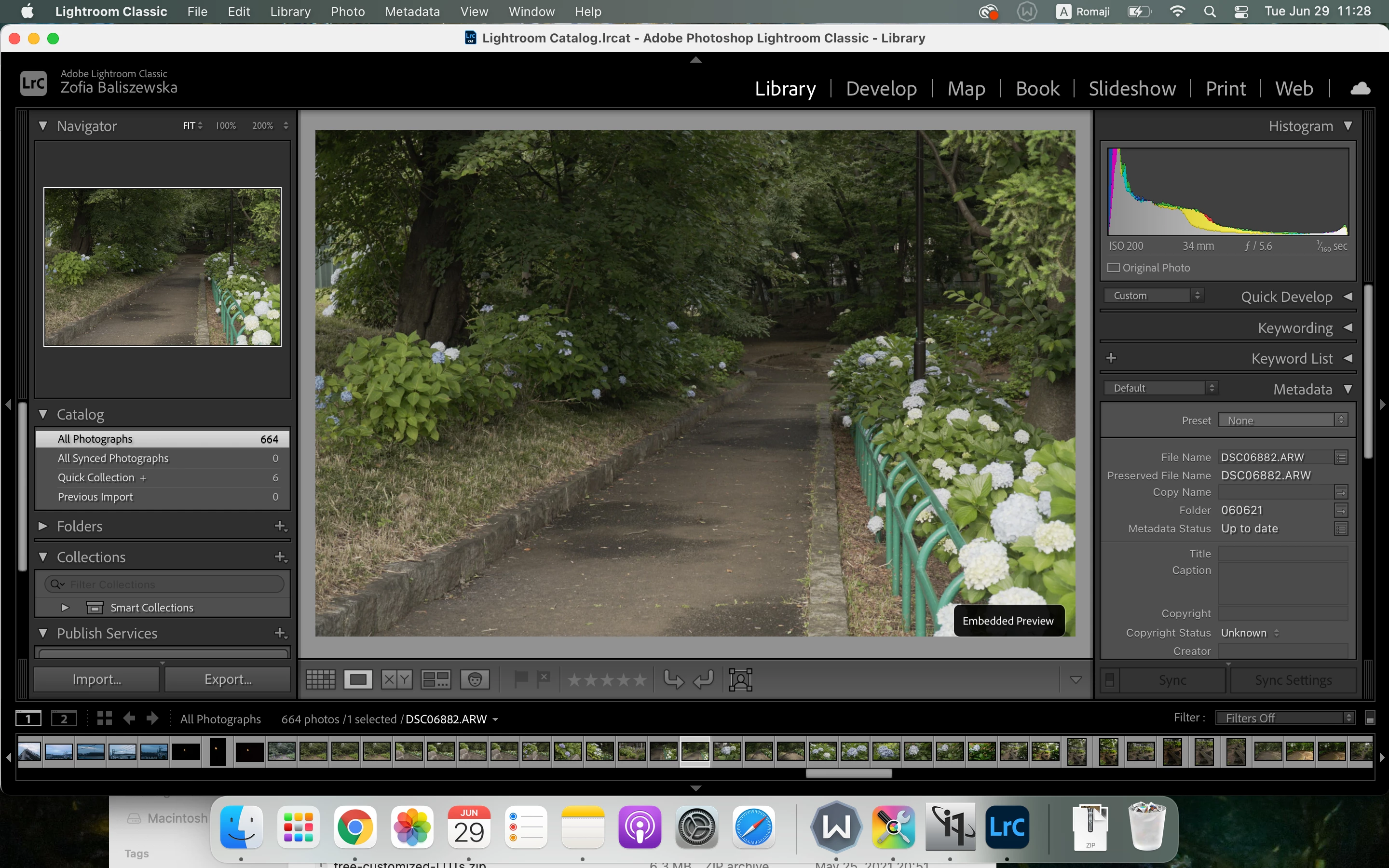Click the Export button
1389x868 pixels.
tap(228, 679)
